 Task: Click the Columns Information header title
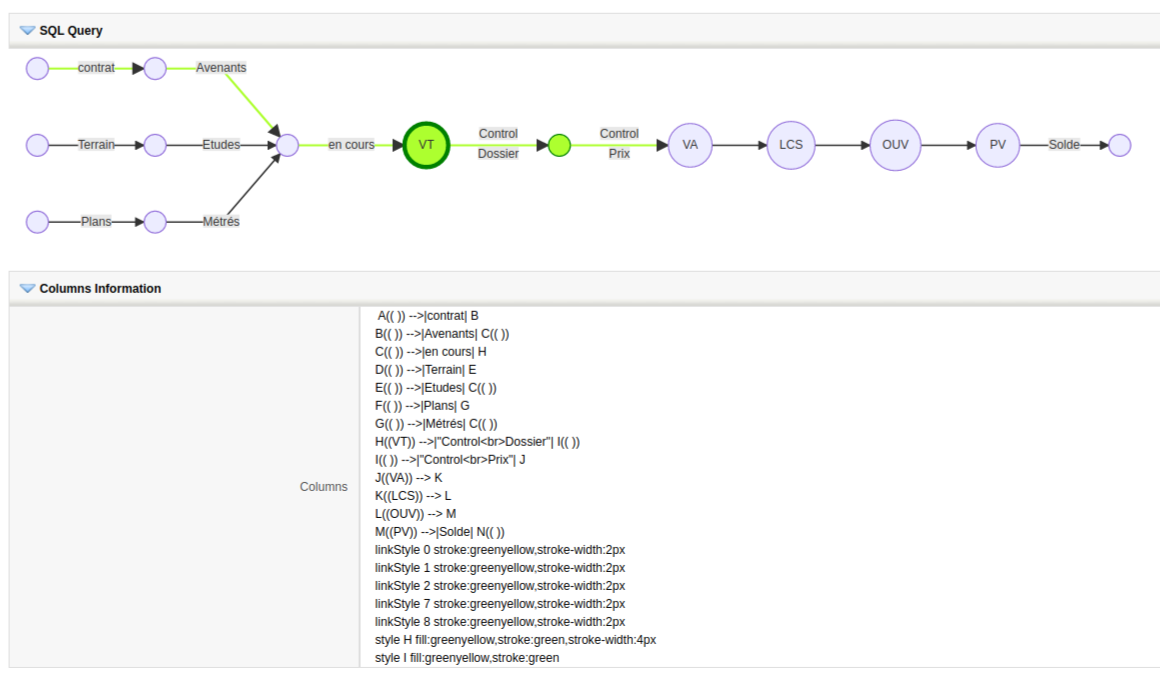(100, 288)
